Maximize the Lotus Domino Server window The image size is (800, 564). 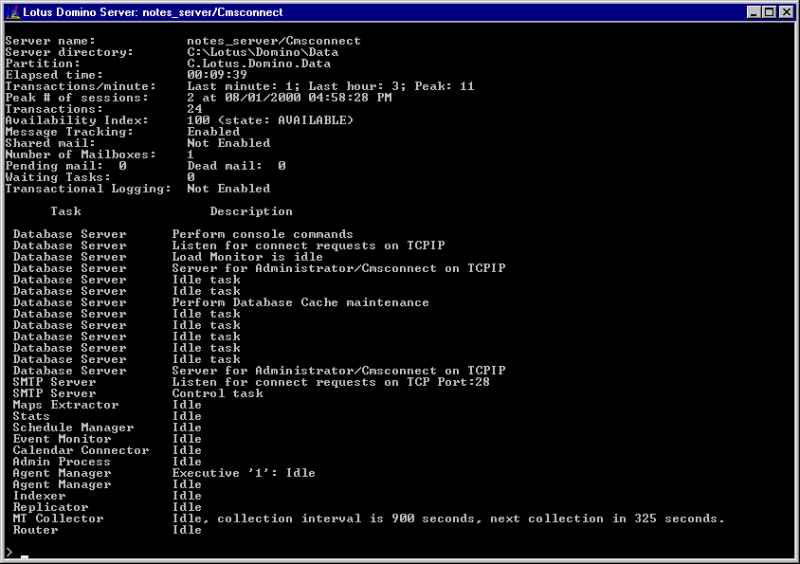[x=769, y=12]
